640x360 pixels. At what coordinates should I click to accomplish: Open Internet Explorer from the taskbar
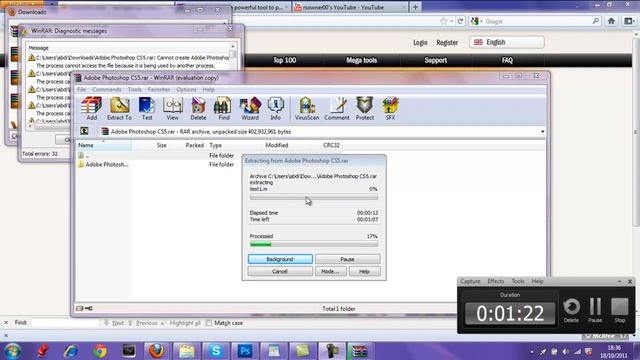tap(71, 351)
